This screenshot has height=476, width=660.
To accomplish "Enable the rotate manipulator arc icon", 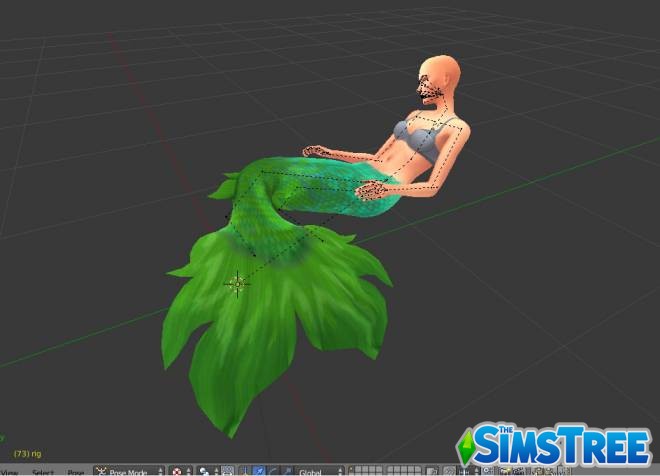I will pyautogui.click(x=271, y=471).
